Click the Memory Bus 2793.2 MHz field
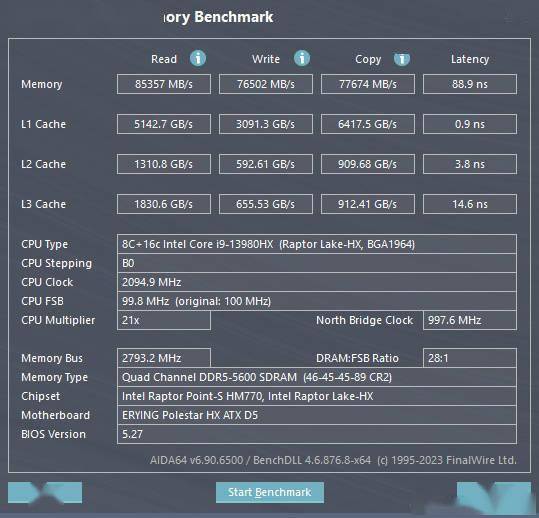The height and width of the screenshot is (518, 539). [164, 358]
